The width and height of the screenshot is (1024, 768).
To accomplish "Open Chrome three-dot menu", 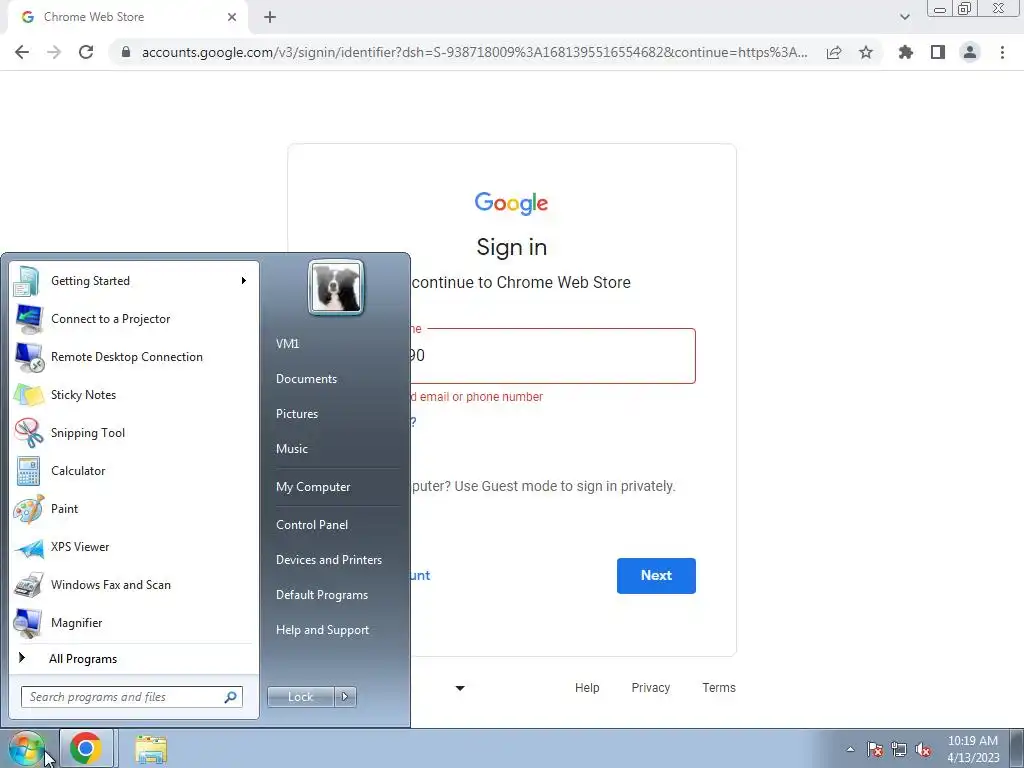I will pyautogui.click(x=1002, y=52).
